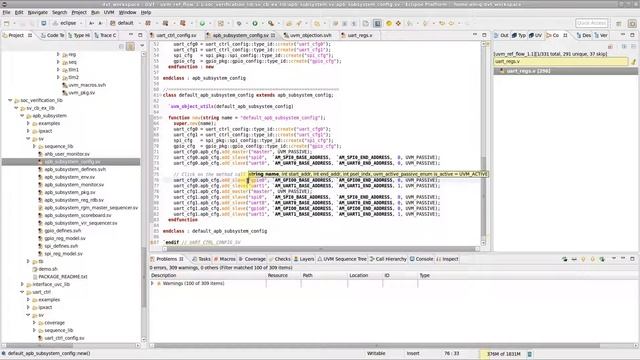Click the editor vertical scrollbar
The height and width of the screenshot is (360, 640).
coord(484,143)
